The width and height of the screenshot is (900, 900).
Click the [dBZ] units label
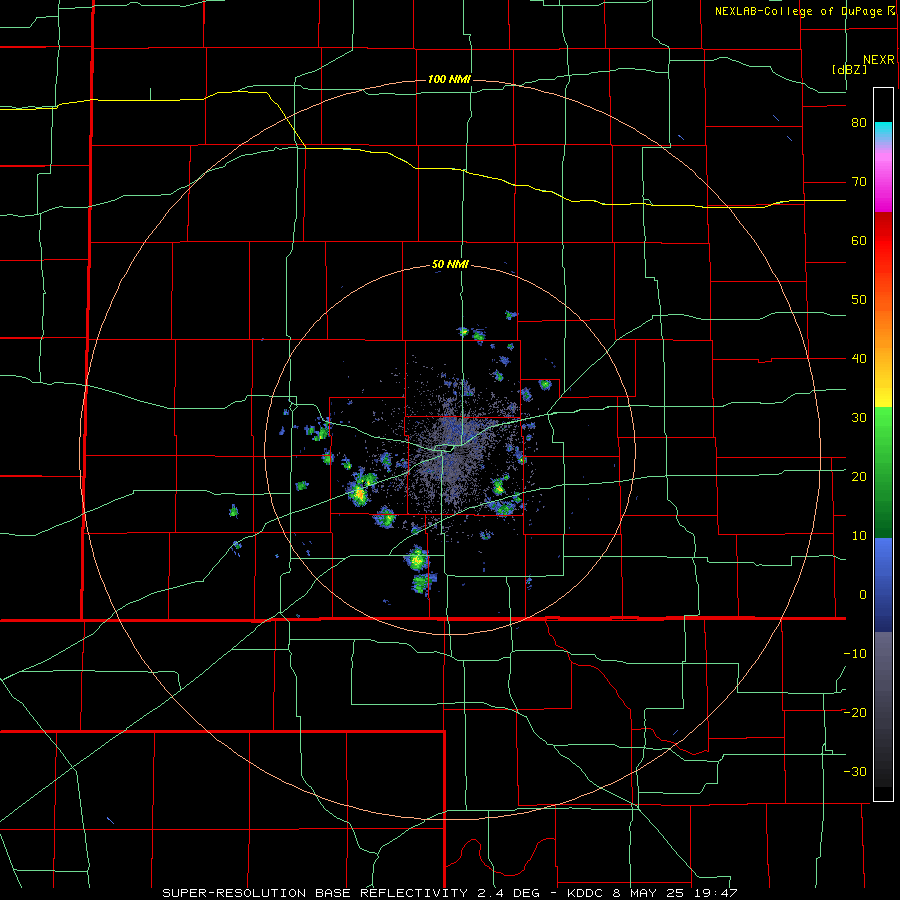(849, 69)
